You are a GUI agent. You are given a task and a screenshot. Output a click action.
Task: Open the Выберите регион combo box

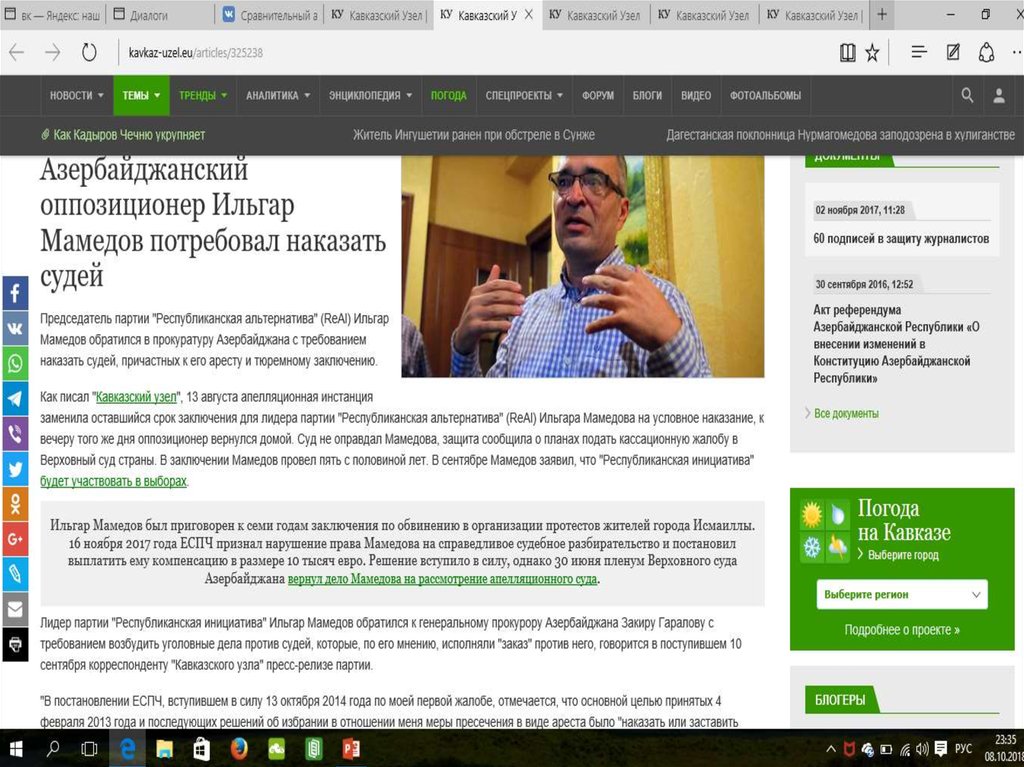click(901, 594)
